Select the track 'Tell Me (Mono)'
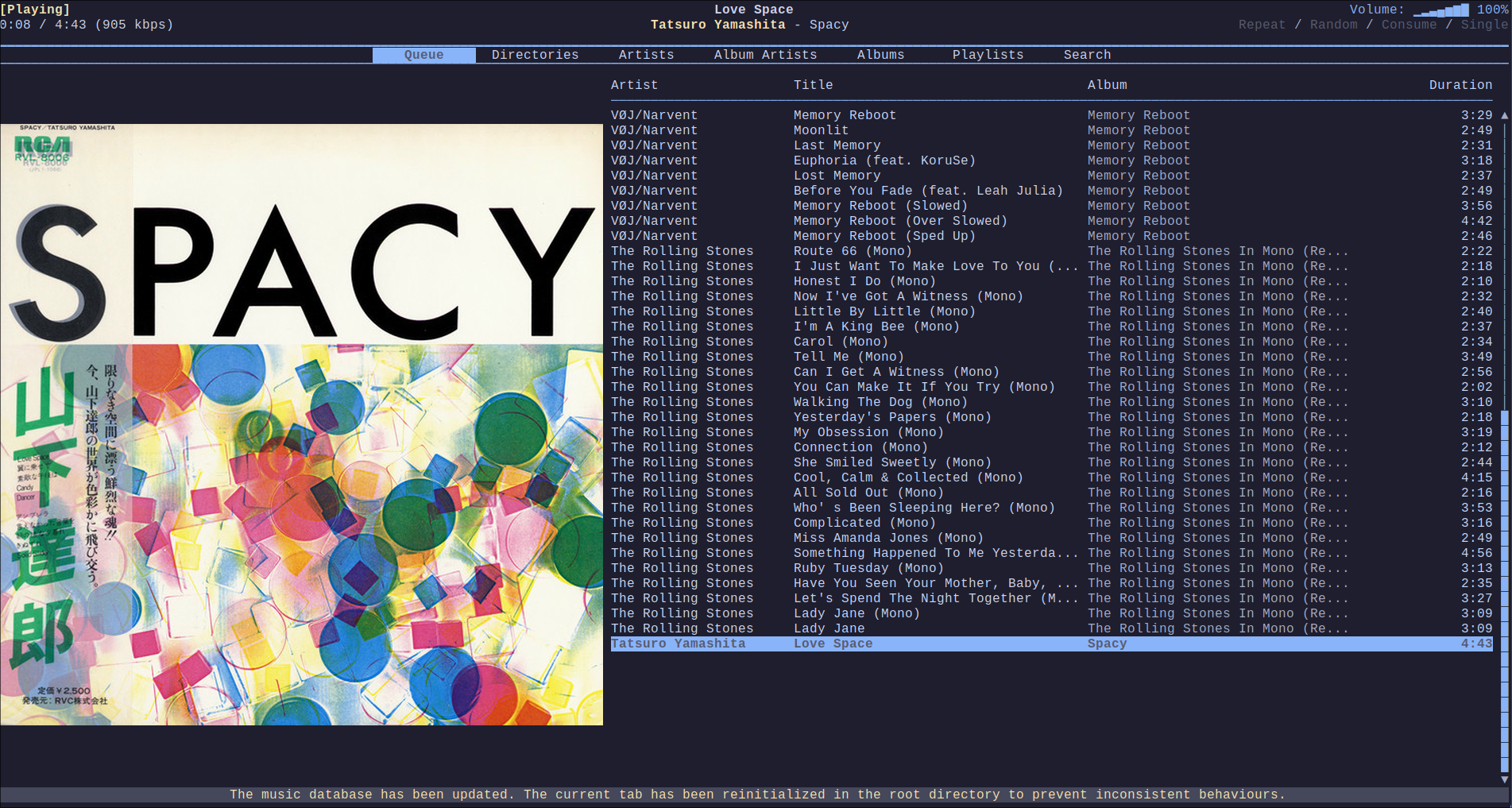This screenshot has width=1512, height=808. (x=1051, y=357)
